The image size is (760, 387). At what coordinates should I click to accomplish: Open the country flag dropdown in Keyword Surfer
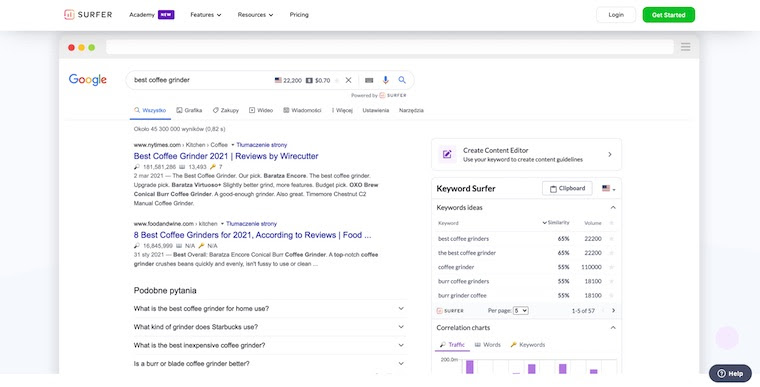609,189
